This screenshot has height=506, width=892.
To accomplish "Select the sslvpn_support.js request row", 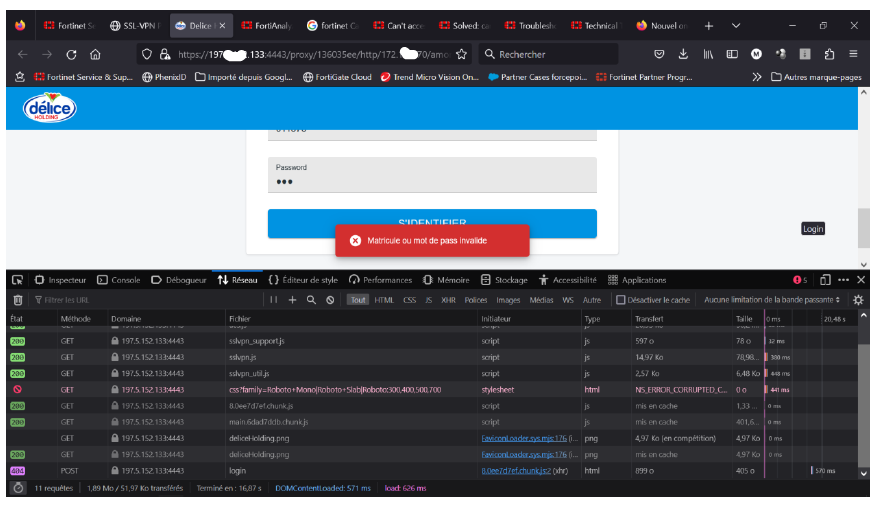I will pyautogui.click(x=434, y=341).
